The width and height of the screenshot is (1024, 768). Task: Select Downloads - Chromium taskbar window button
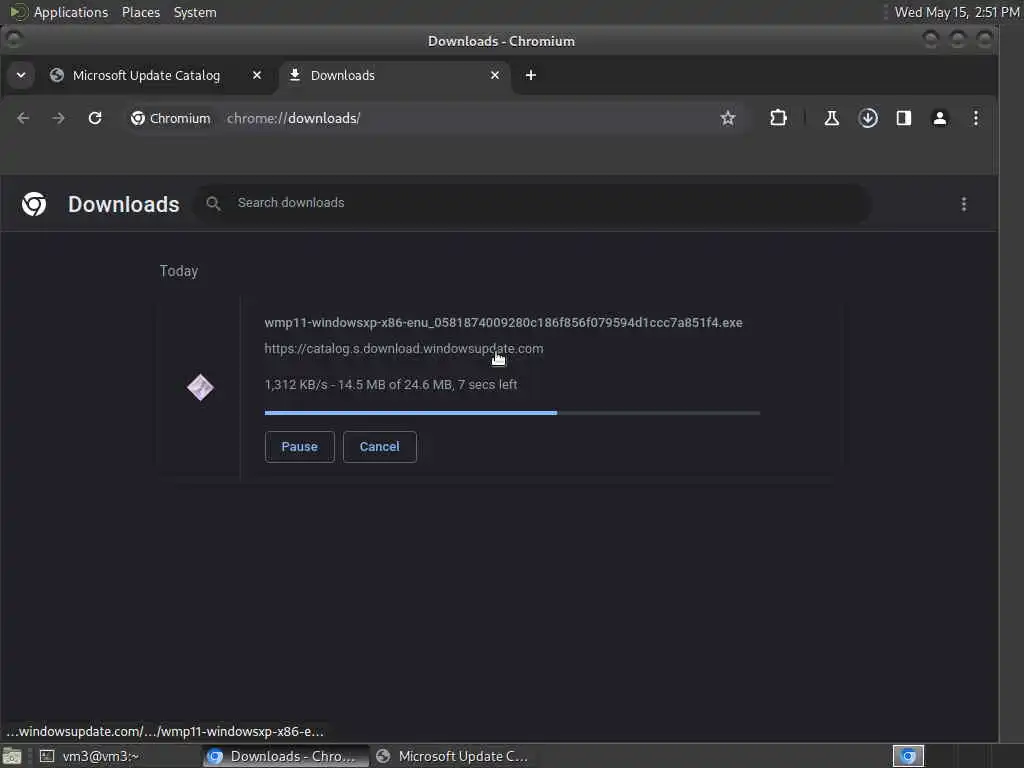[x=285, y=756]
